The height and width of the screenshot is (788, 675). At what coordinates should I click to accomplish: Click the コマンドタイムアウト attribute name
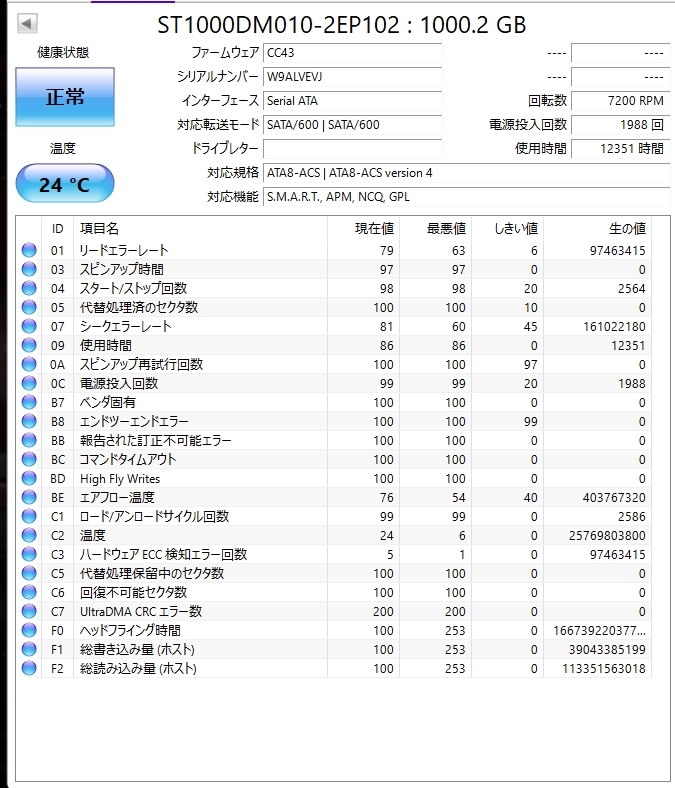click(x=128, y=459)
